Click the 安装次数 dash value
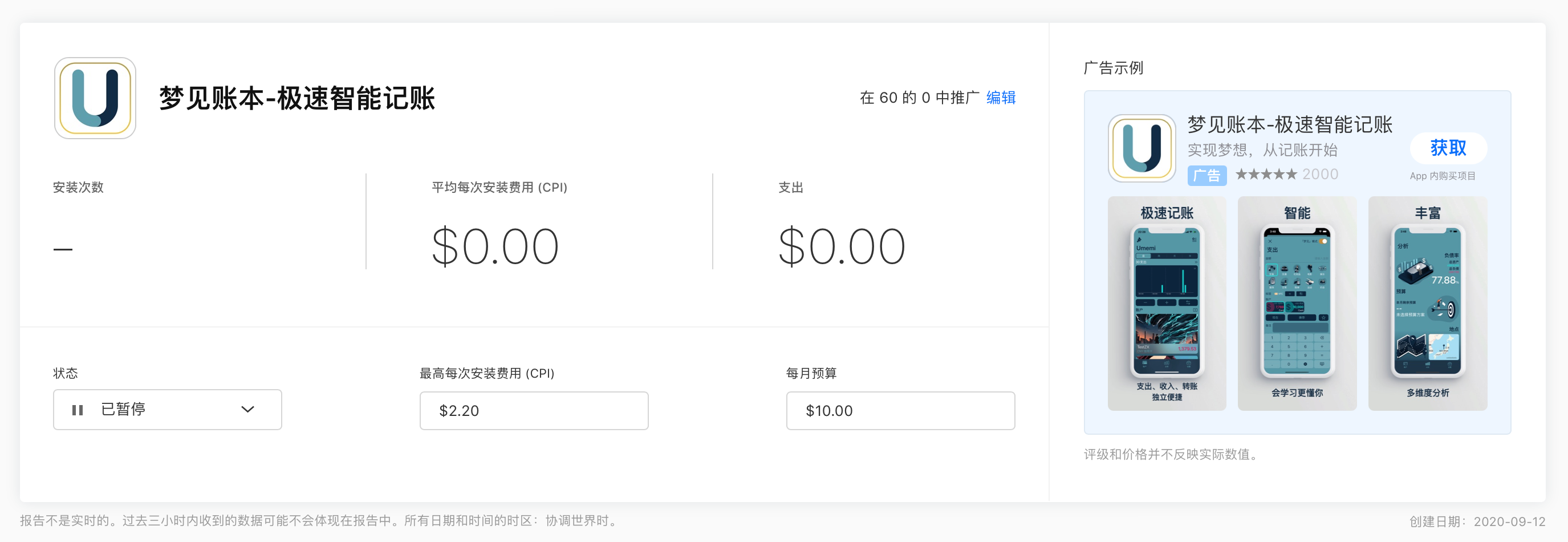This screenshot has width=1568, height=542. 63,249
